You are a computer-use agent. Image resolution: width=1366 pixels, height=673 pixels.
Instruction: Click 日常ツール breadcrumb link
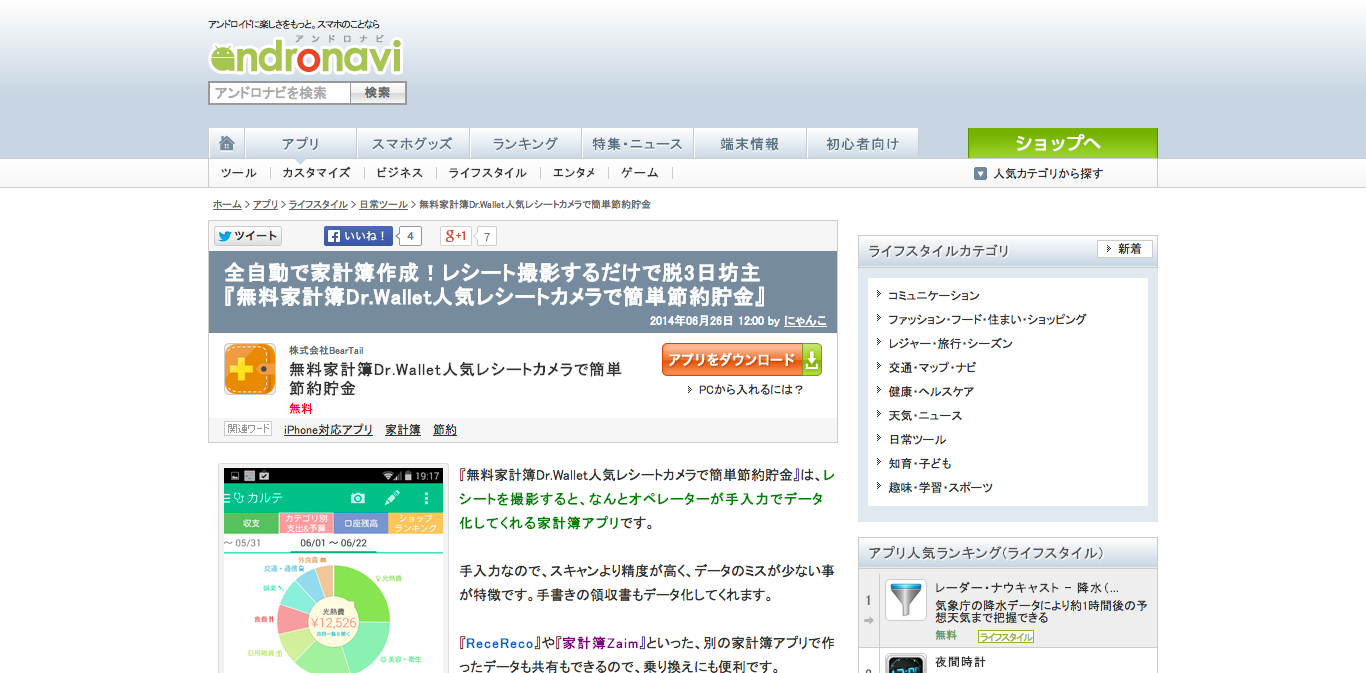pos(384,204)
